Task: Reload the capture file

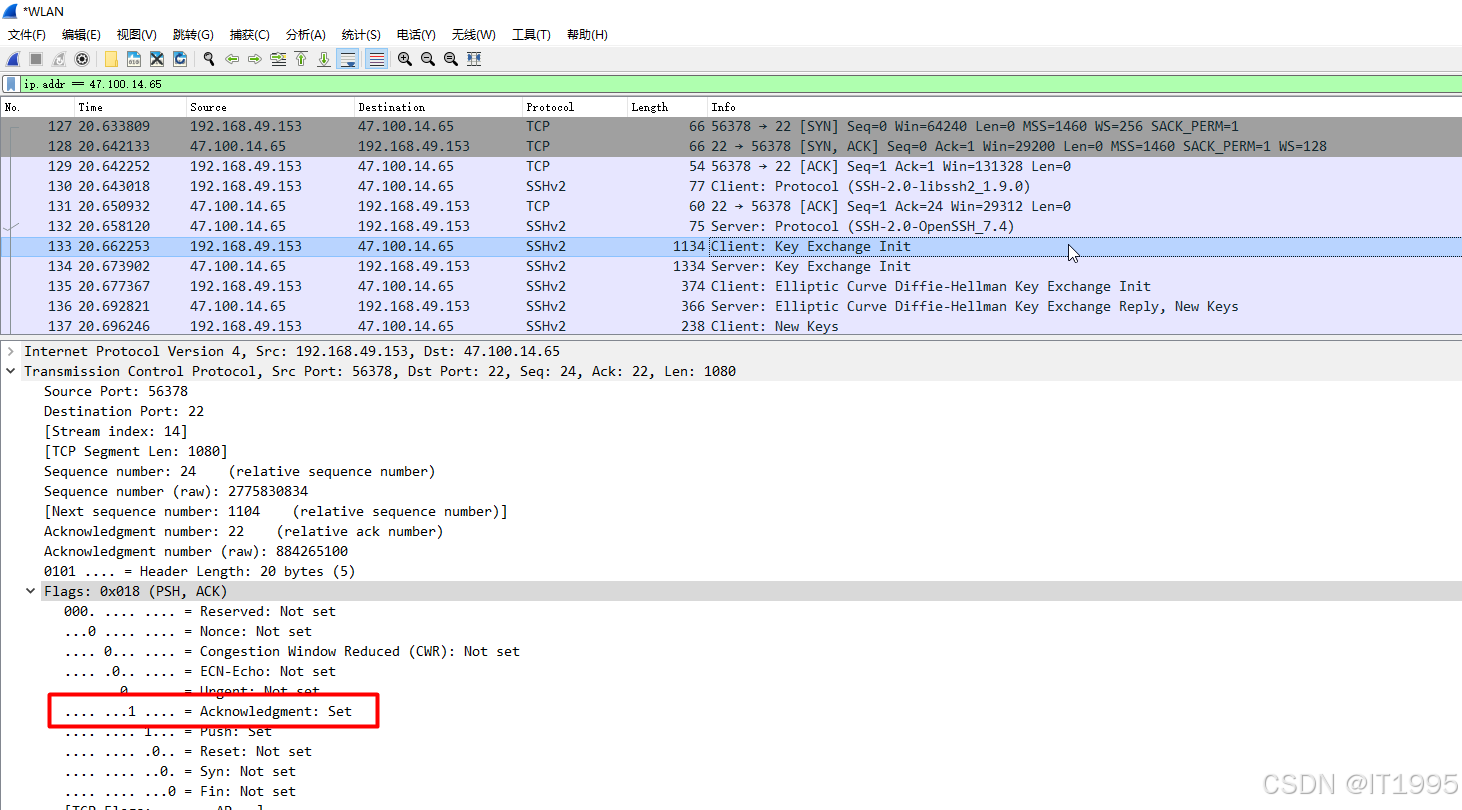Action: (x=180, y=59)
